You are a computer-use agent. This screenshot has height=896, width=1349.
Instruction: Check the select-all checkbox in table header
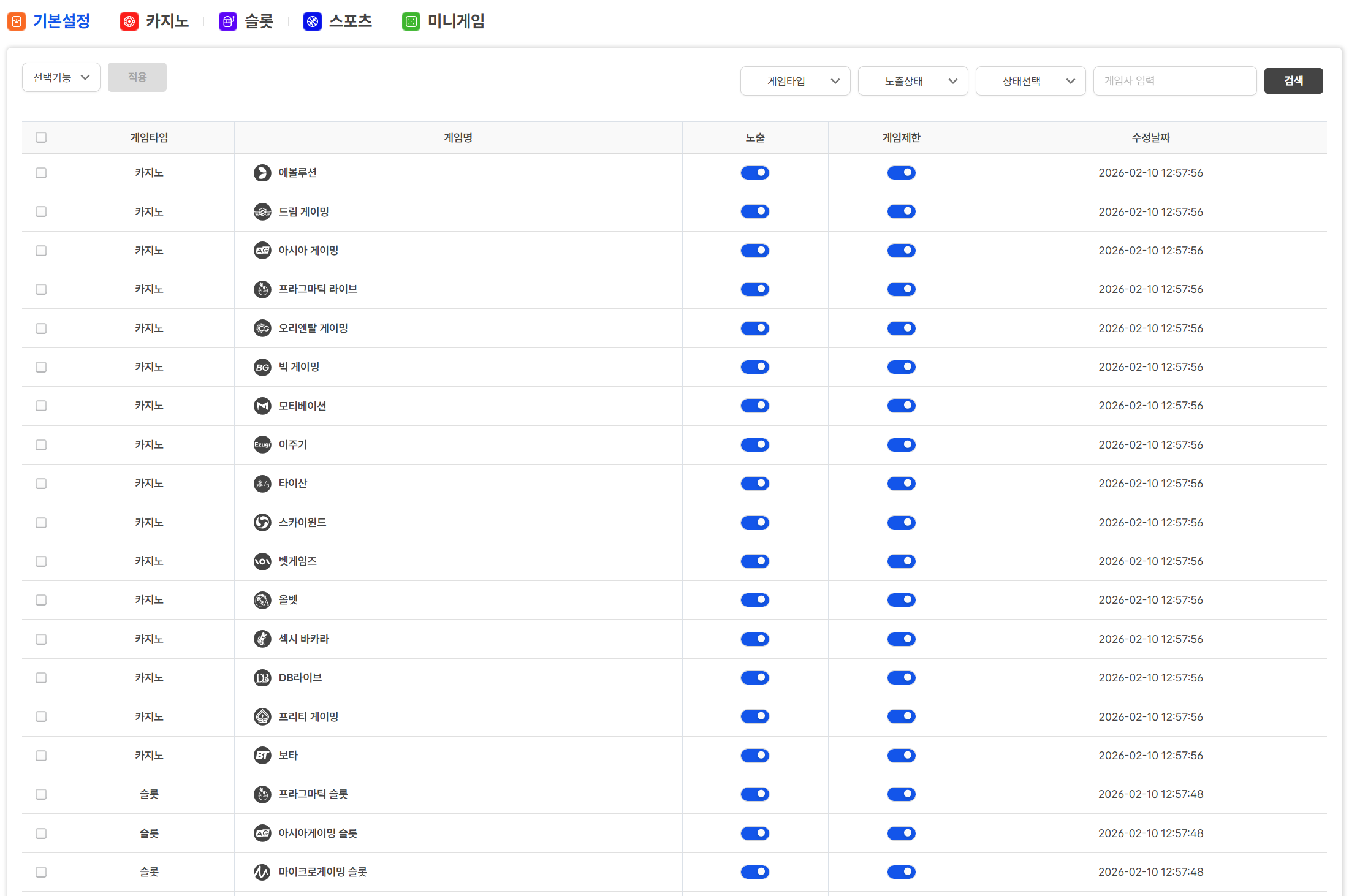click(x=41, y=137)
